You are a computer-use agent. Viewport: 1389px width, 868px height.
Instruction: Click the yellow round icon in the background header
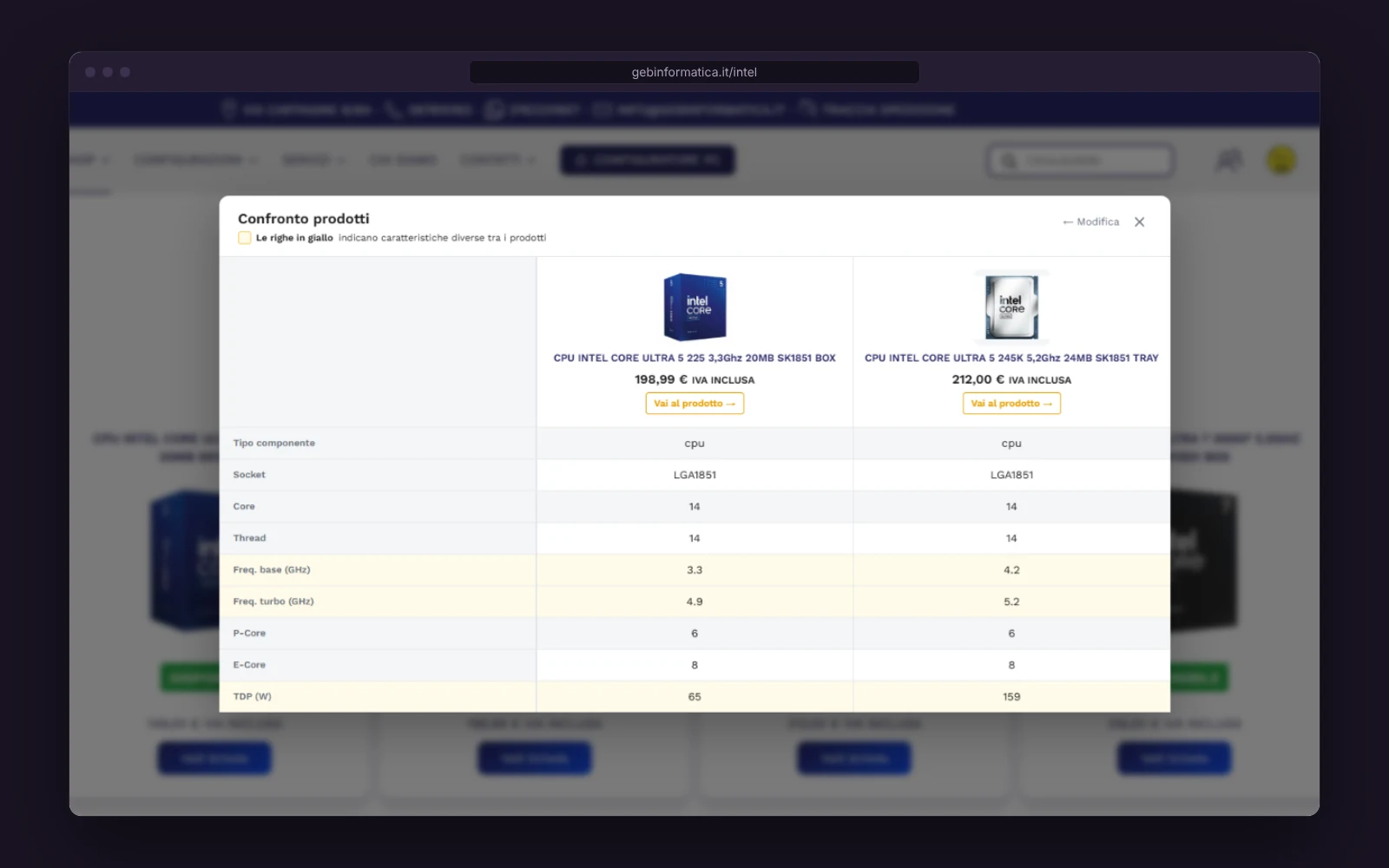1280,160
